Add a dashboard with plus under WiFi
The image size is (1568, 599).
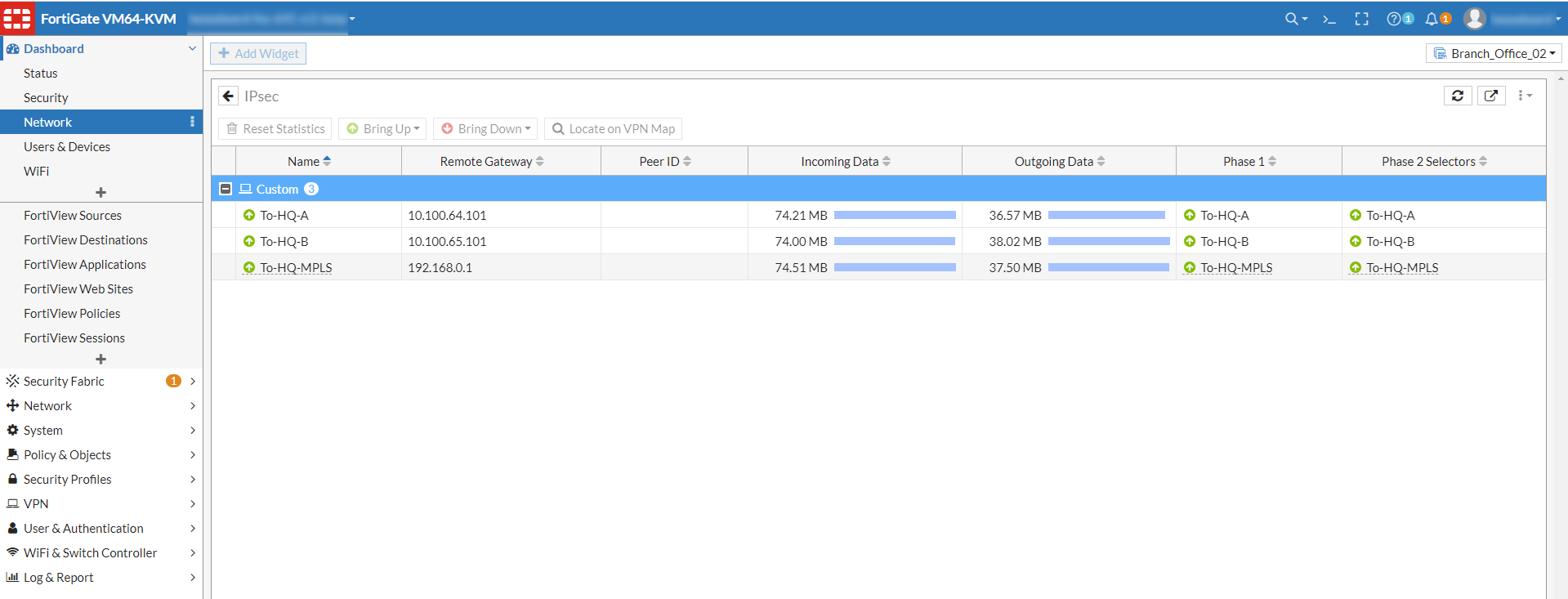pyautogui.click(x=101, y=192)
